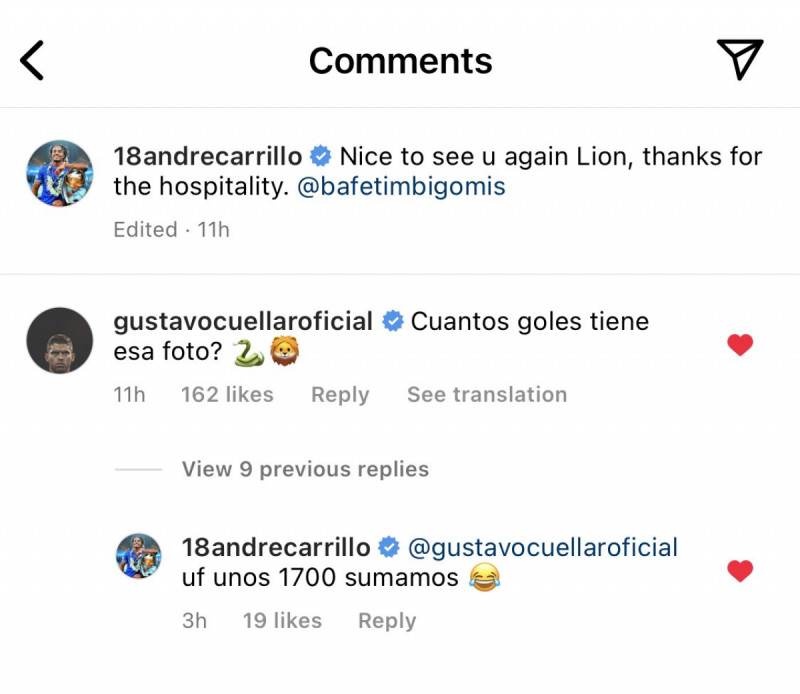Reply to gustavocuellaroficial's comment
Image resolution: width=800 pixels, height=694 pixels.
(340, 395)
